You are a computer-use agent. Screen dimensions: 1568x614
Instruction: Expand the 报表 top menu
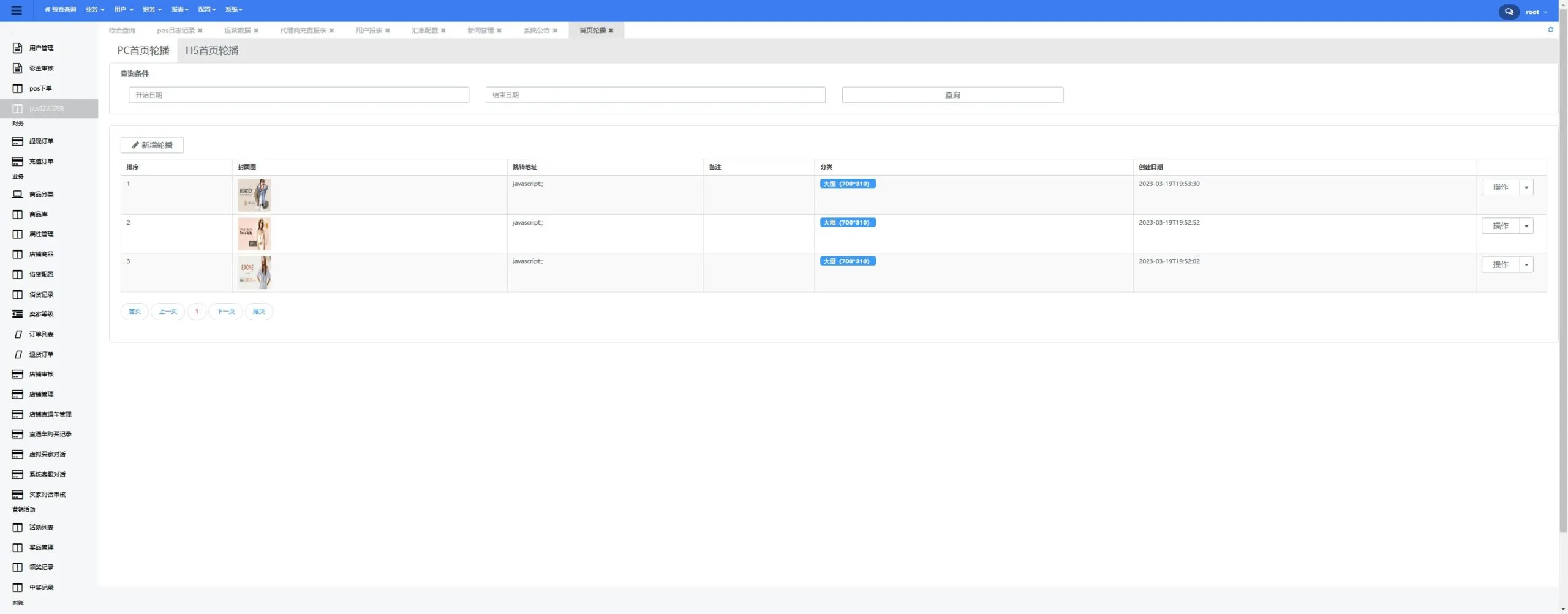tap(180, 10)
